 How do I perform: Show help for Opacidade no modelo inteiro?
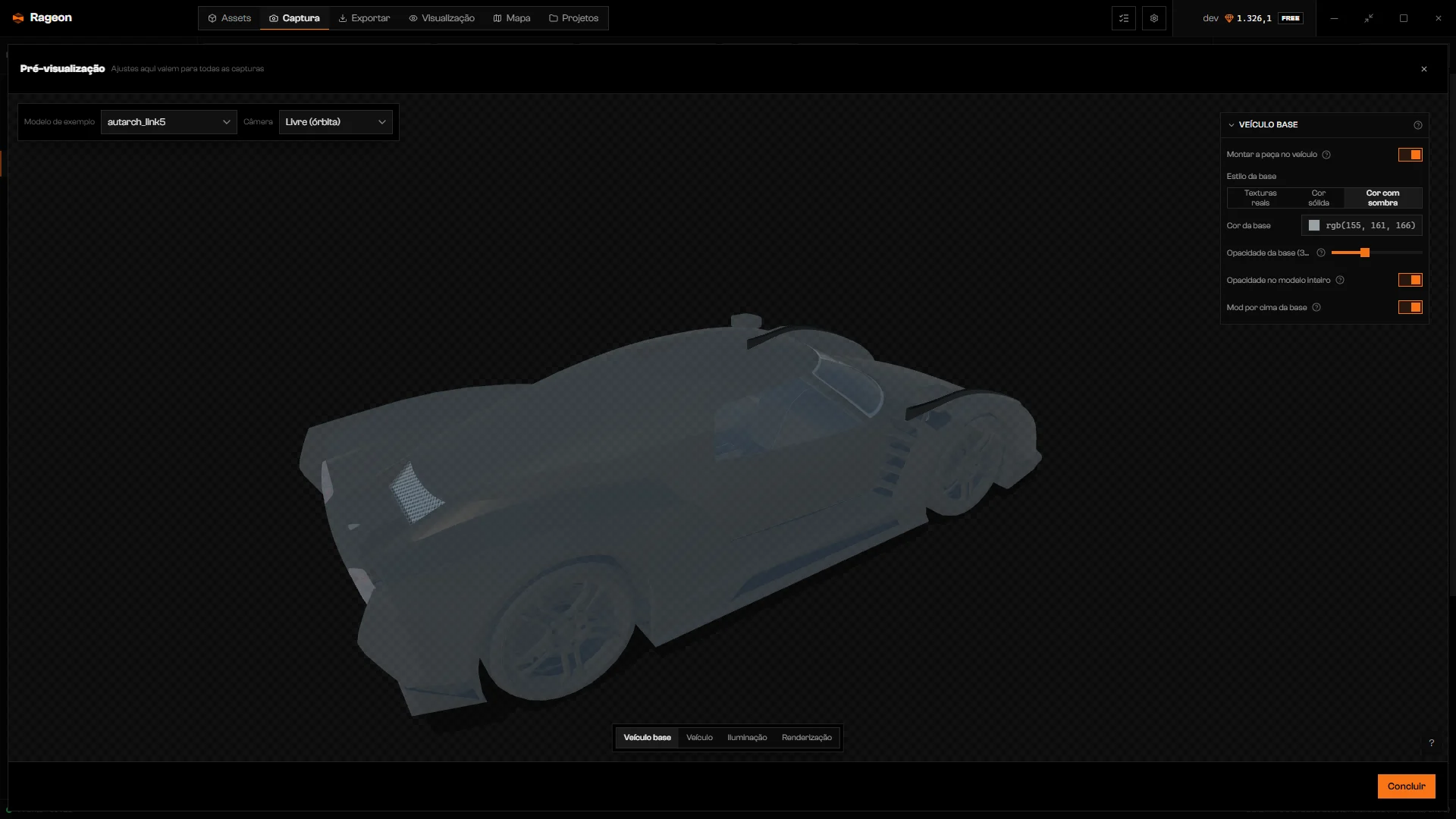pyautogui.click(x=1340, y=280)
